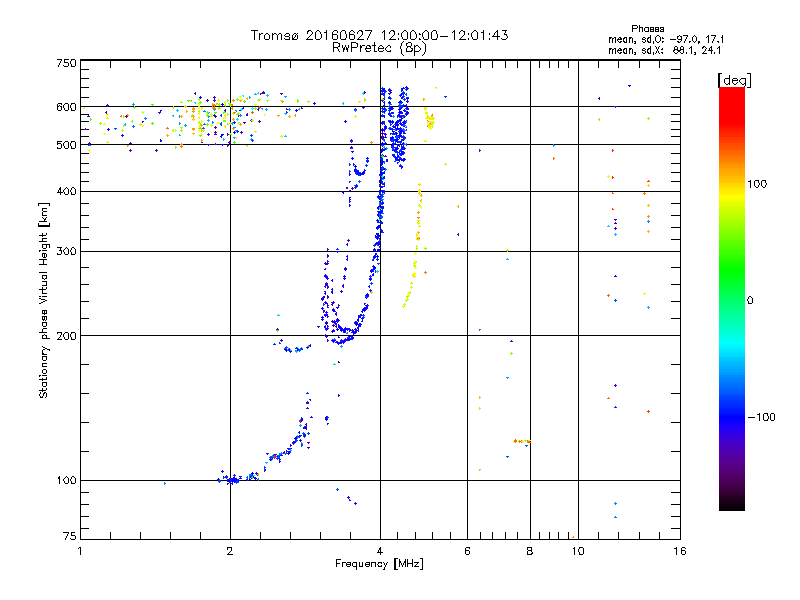The image size is (800, 600).
Task: Click the x-axis tick label '4'
Action: pyautogui.click(x=380, y=551)
